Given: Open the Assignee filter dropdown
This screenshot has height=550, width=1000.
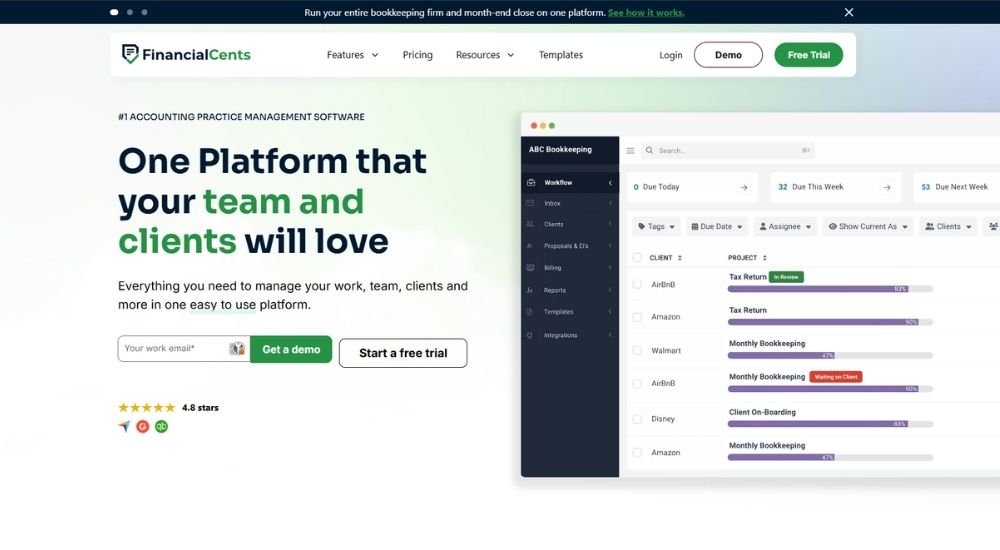Looking at the screenshot, I should coord(785,227).
